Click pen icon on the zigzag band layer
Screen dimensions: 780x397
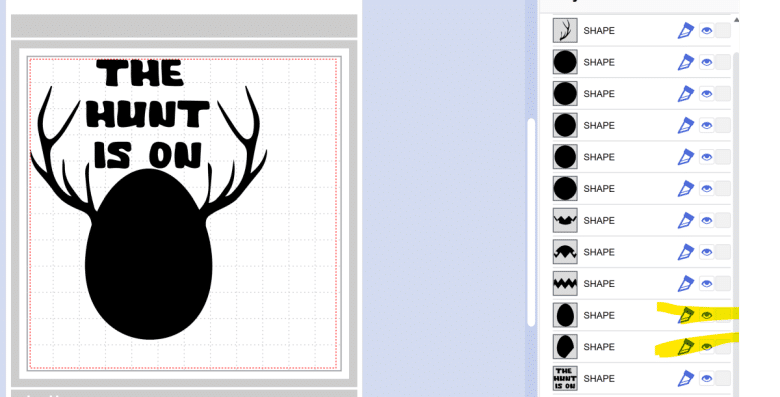click(x=685, y=284)
